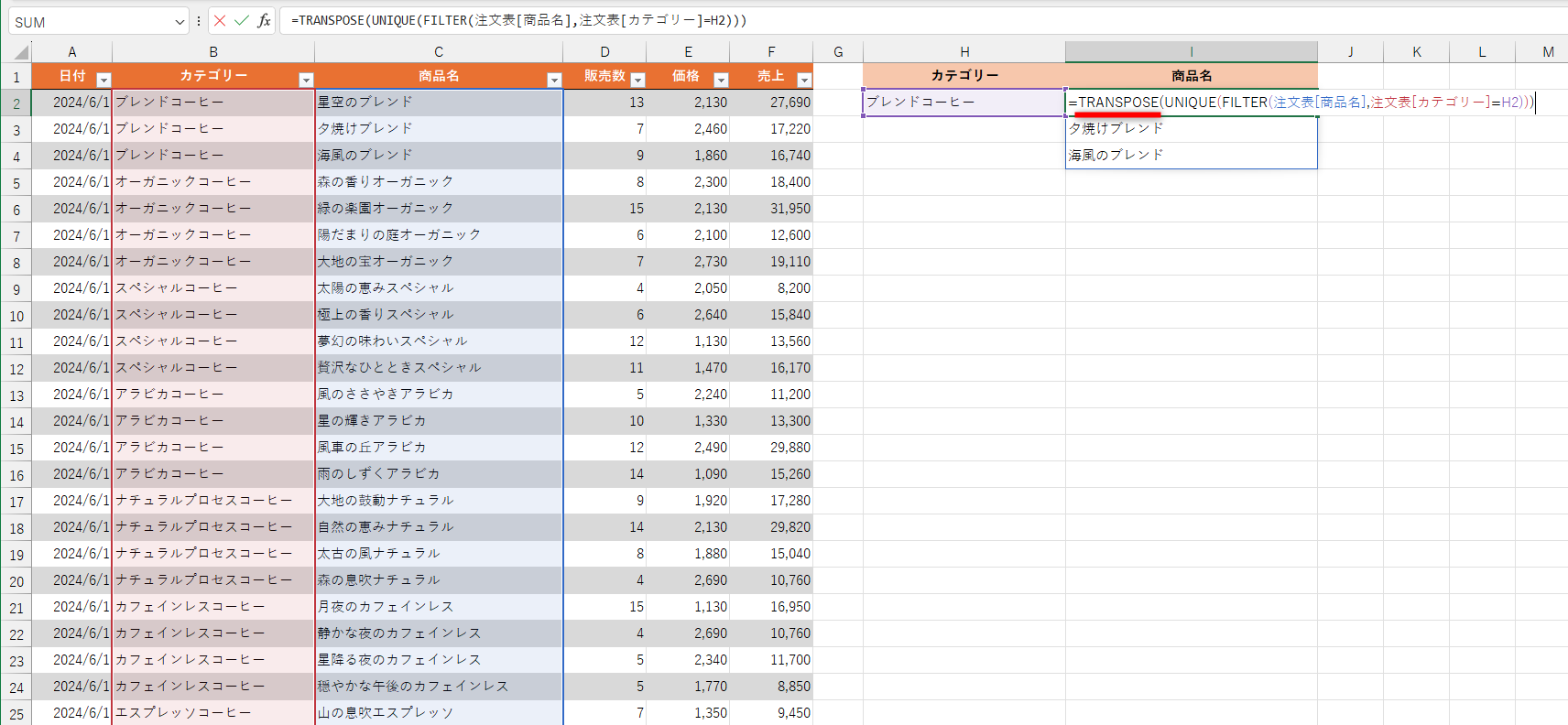Open Insert Function fx dialog
Viewport: 1568px width, 725px height.
tap(264, 21)
